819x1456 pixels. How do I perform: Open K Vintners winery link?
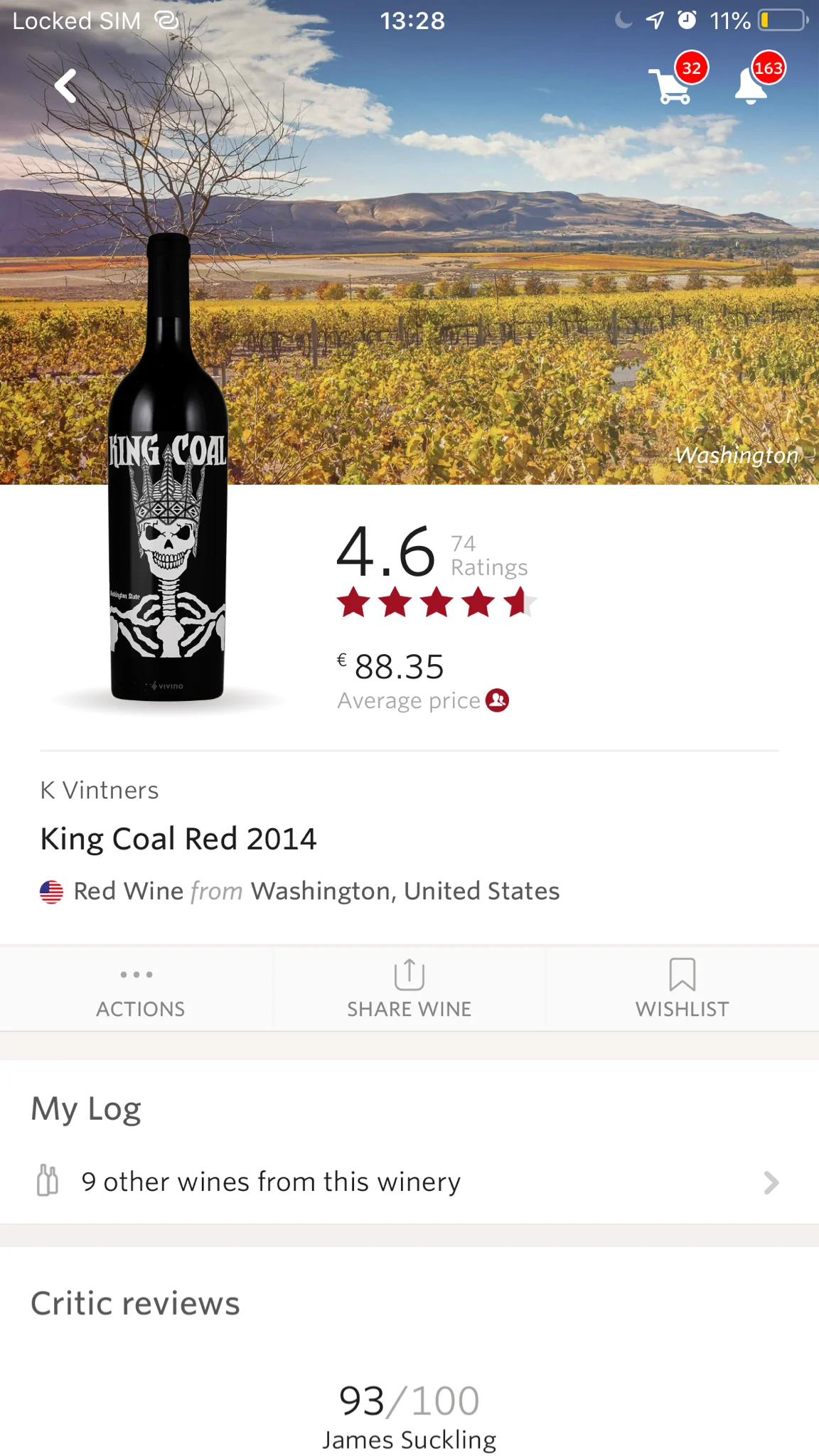coord(100,790)
